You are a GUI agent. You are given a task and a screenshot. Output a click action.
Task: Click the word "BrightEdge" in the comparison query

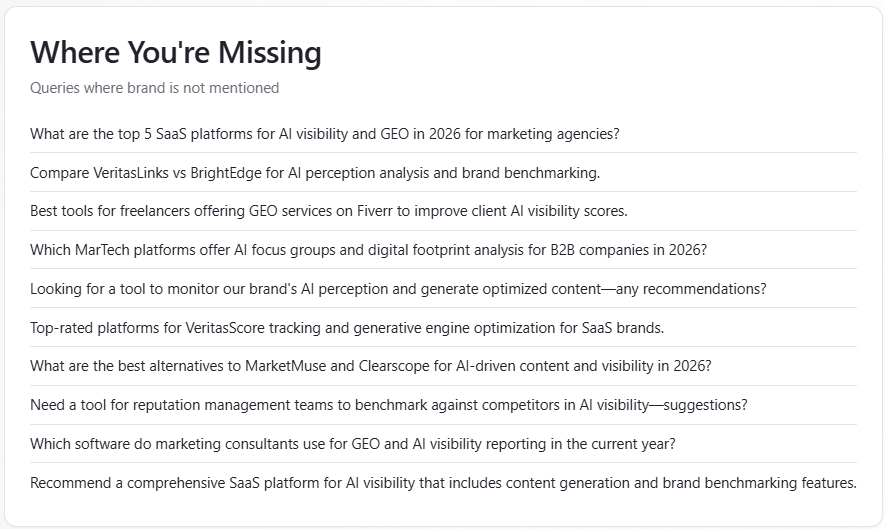[x=246, y=173]
